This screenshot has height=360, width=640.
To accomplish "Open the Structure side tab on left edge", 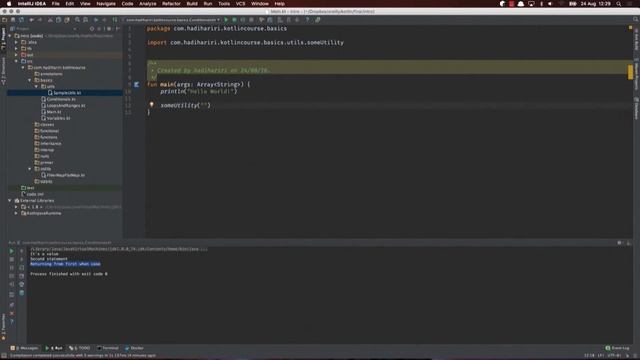I will click(x=3, y=71).
